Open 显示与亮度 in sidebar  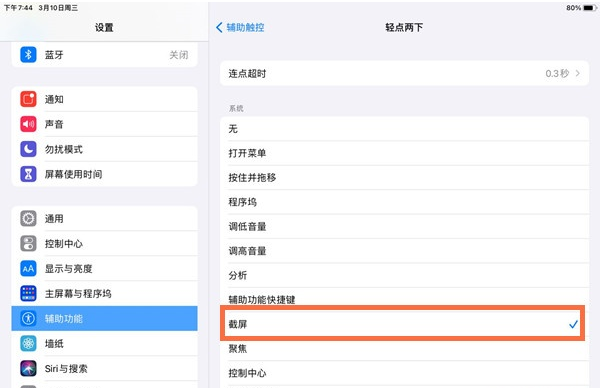tap(105, 268)
